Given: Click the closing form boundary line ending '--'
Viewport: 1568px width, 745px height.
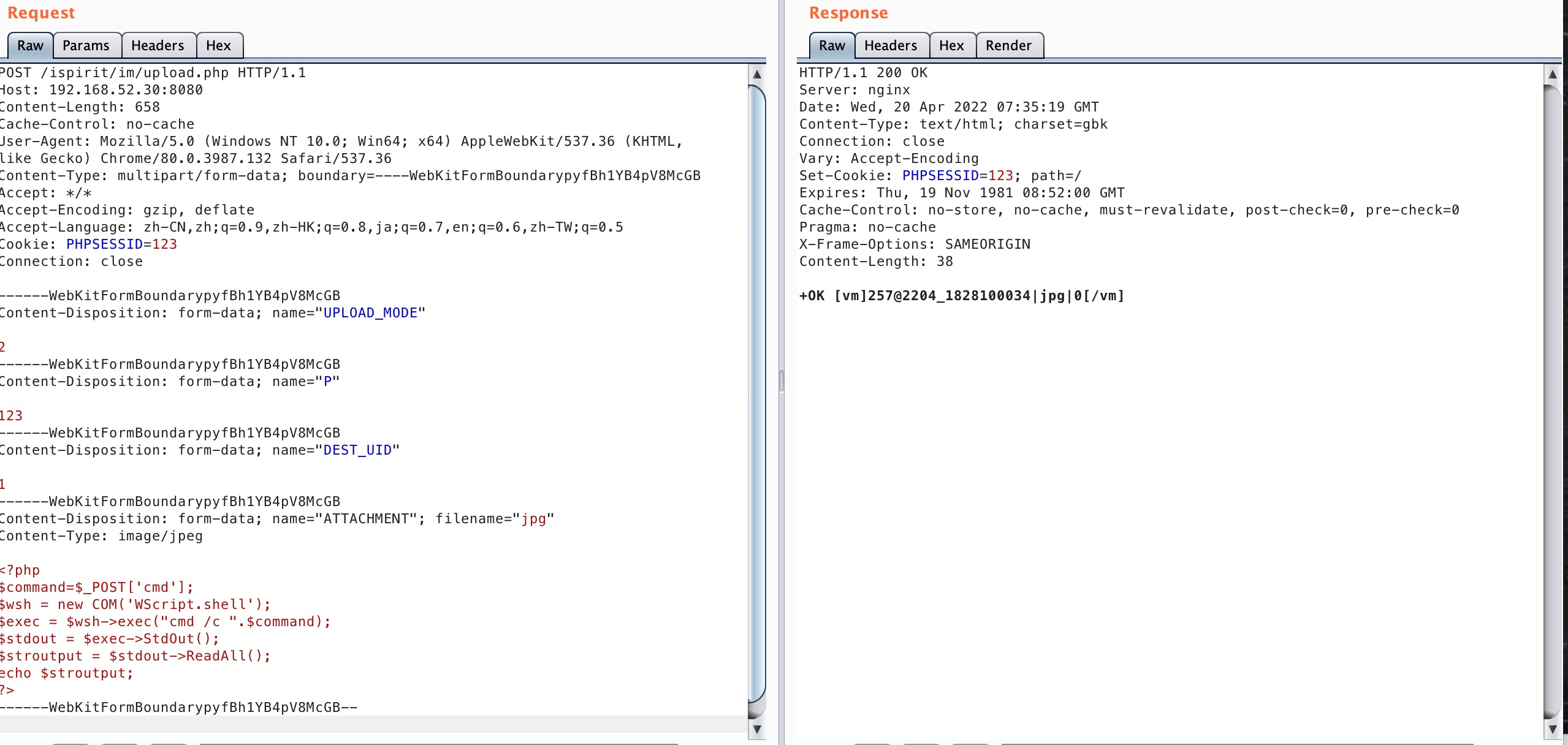Looking at the screenshot, I should [178, 708].
